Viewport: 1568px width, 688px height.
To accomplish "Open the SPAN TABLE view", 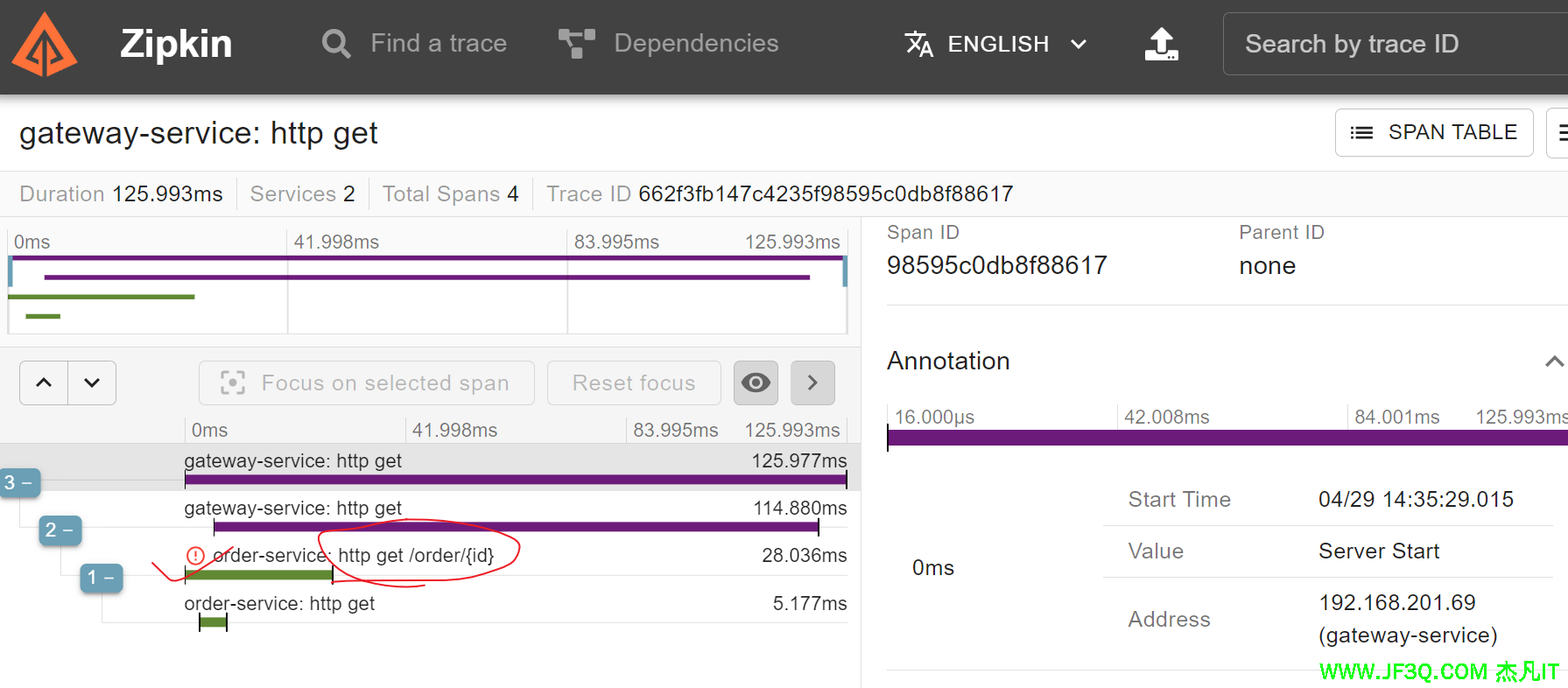I will (1433, 132).
